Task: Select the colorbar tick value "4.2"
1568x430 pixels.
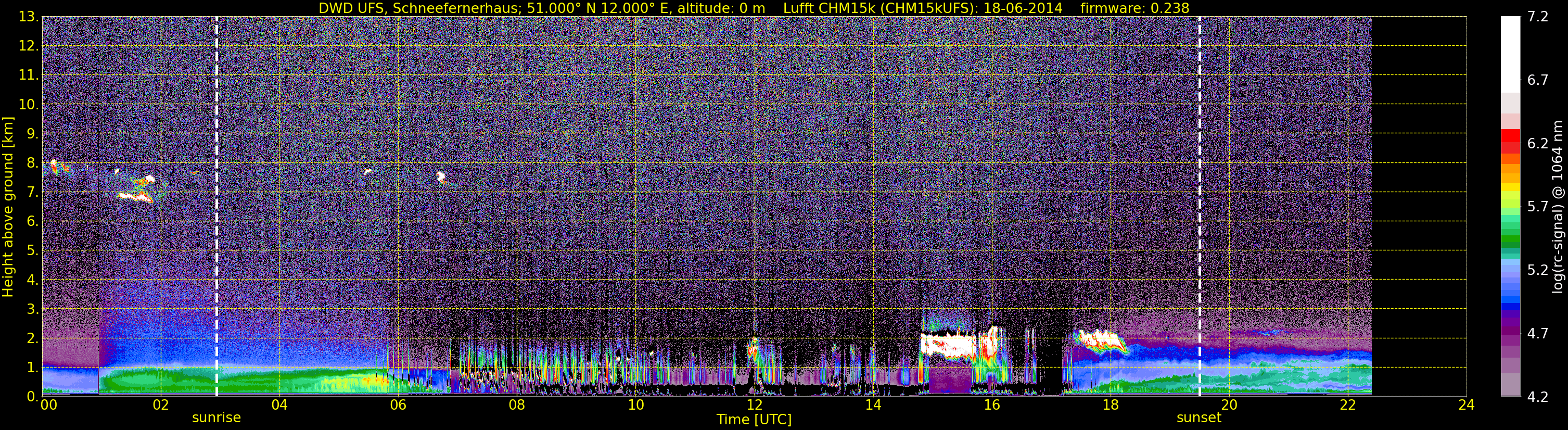Action: (1538, 397)
